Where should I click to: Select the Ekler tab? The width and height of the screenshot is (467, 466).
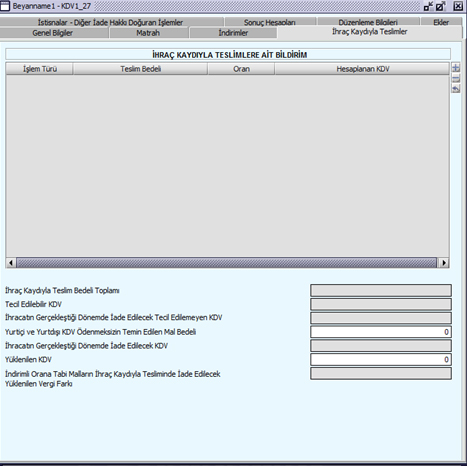click(x=441, y=22)
